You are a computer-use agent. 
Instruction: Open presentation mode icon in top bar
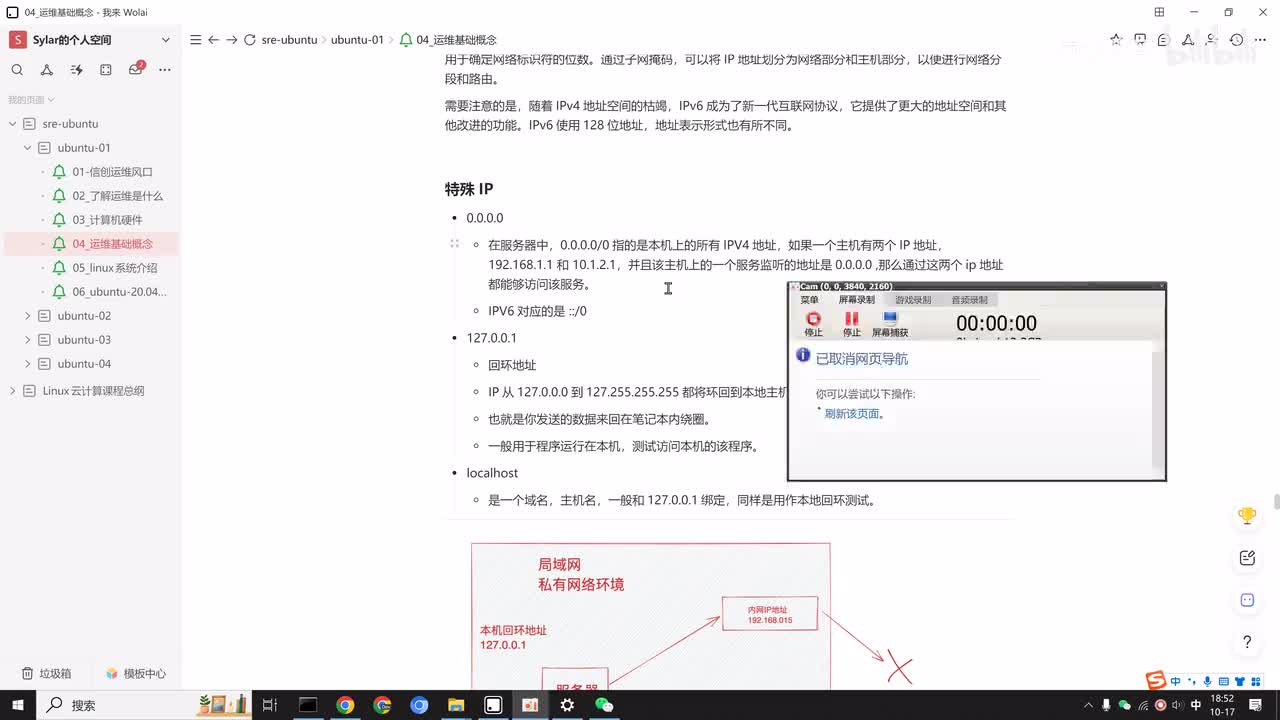(1140, 40)
